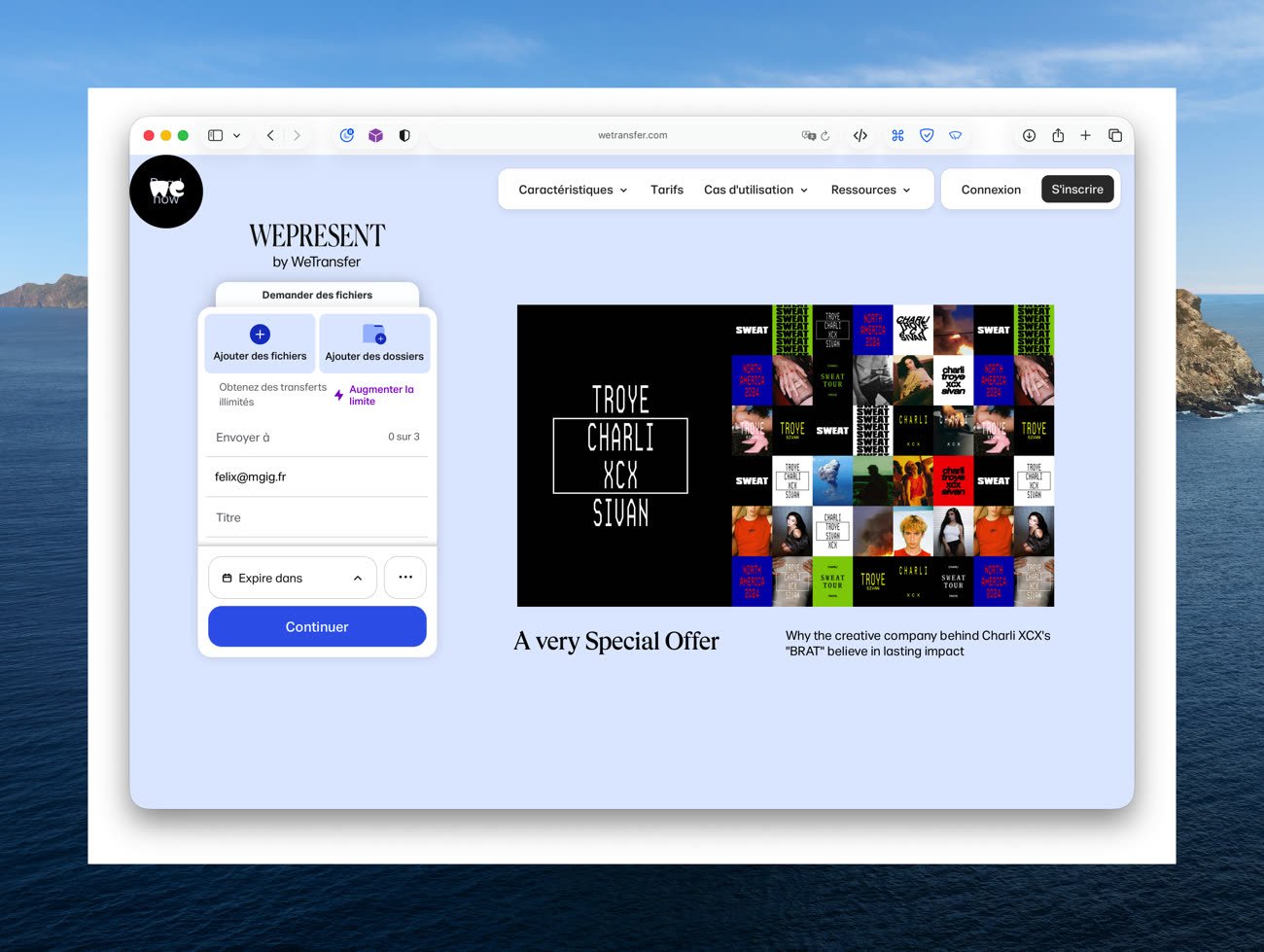
Task: Click the Envoyer à recipient field
Action: pos(317,437)
